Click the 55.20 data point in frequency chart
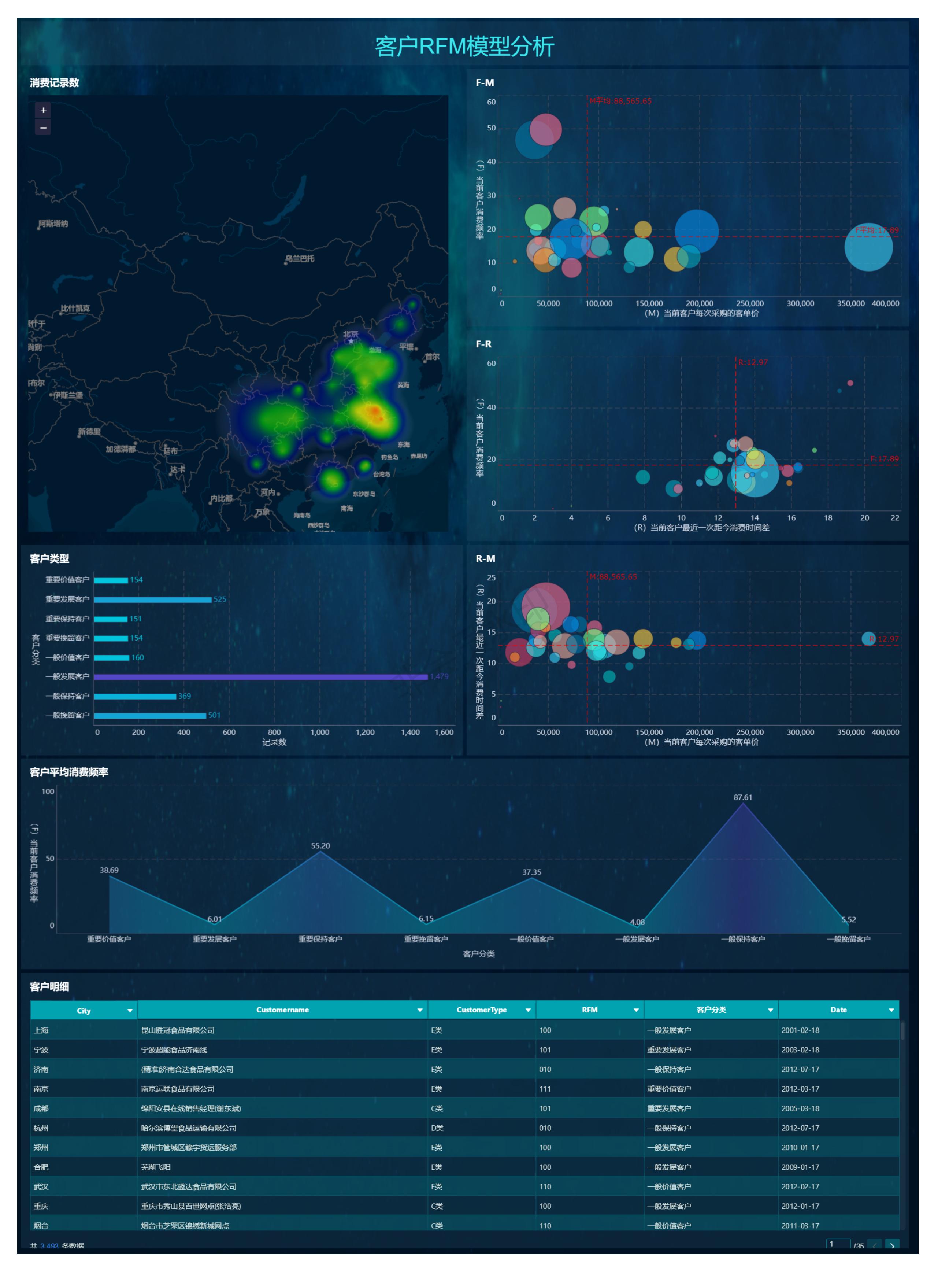The height and width of the screenshot is (1288, 938). (320, 851)
